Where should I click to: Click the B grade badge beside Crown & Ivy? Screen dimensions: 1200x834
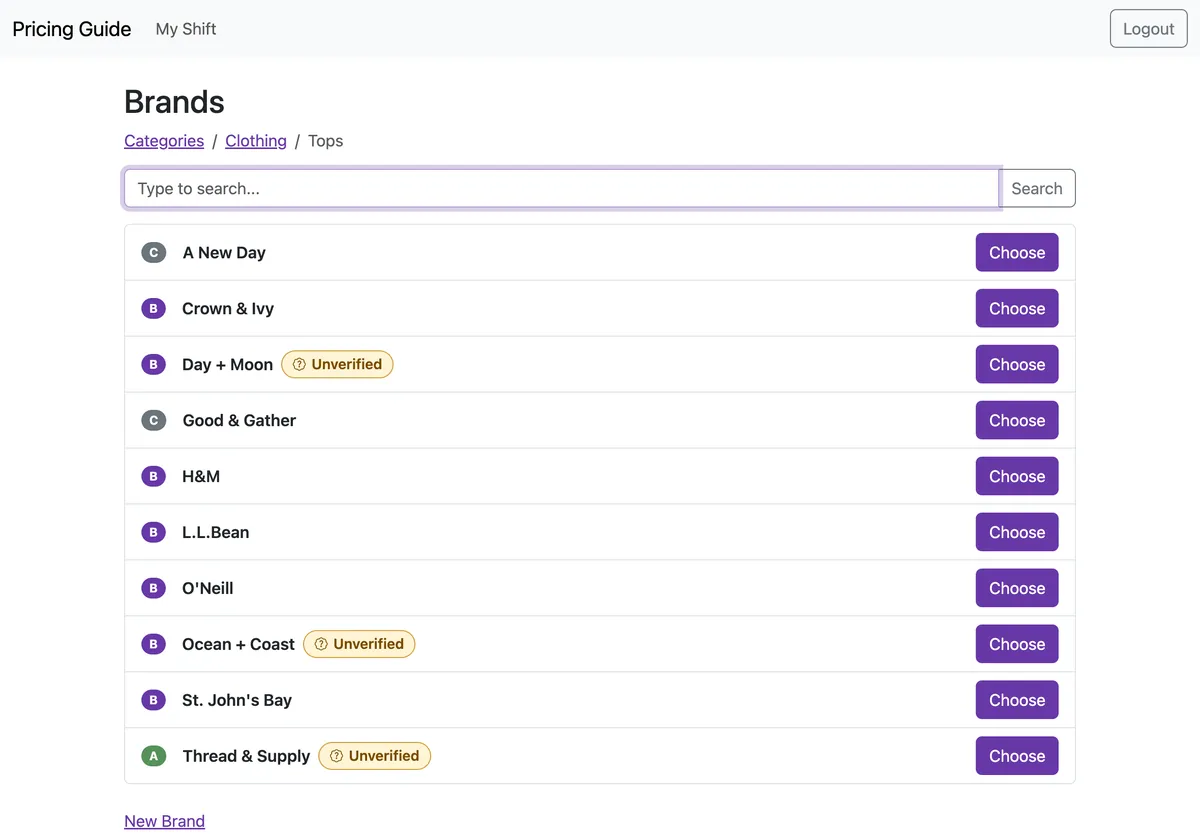[153, 309]
